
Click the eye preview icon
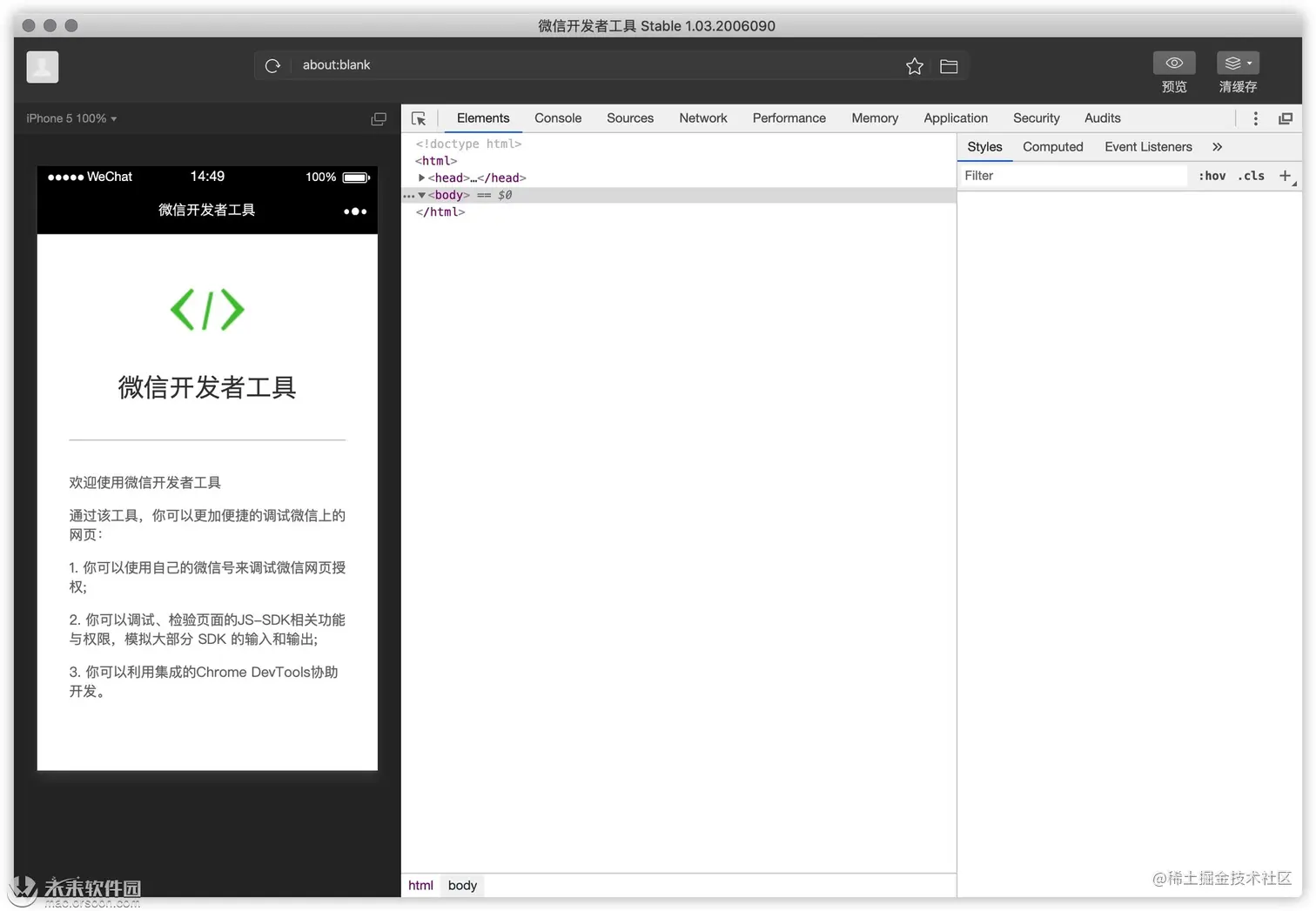pos(1174,63)
